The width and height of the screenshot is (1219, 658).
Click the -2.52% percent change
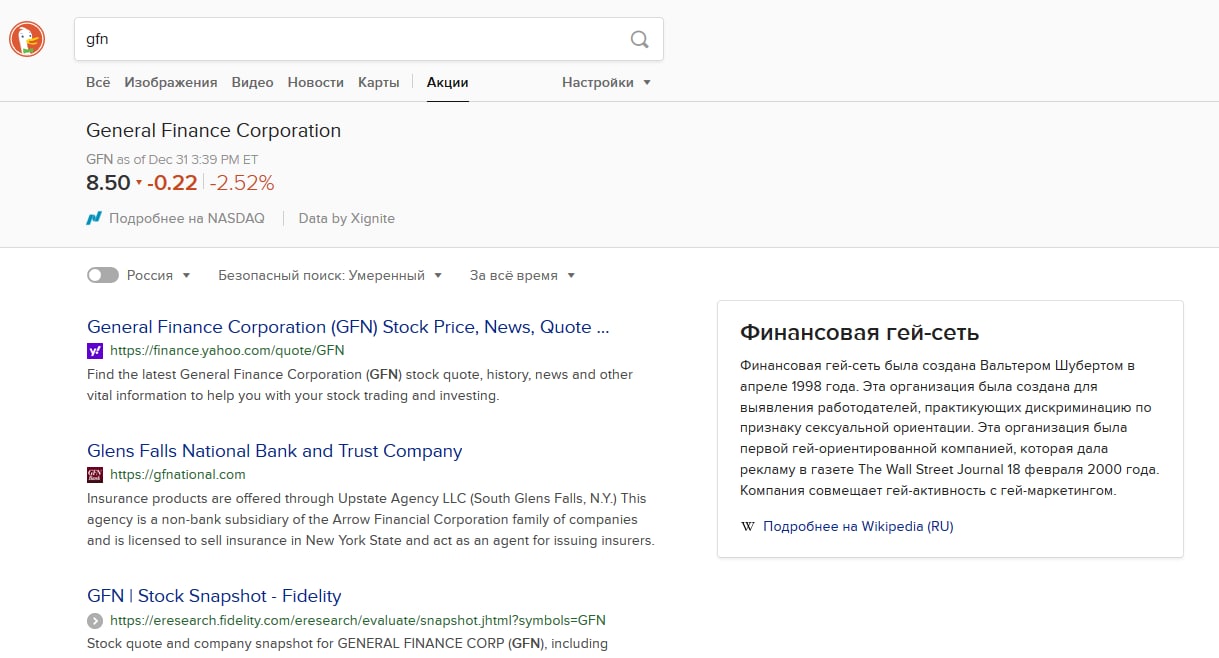[x=242, y=183]
